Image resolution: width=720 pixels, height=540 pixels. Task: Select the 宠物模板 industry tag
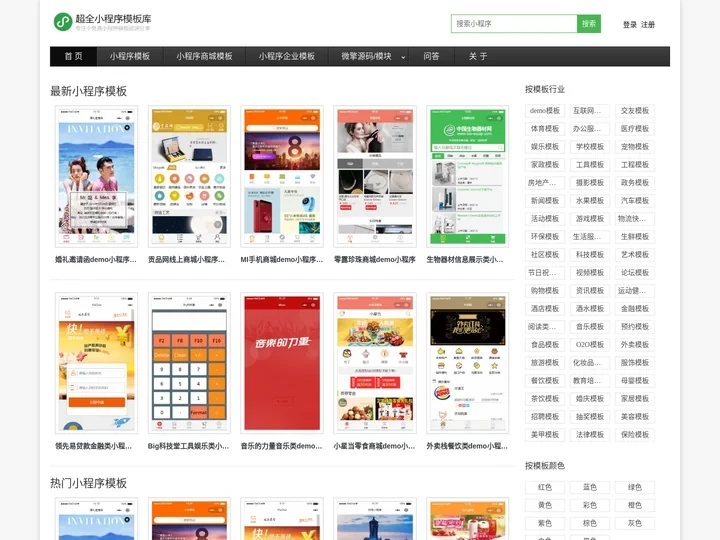pos(635,146)
